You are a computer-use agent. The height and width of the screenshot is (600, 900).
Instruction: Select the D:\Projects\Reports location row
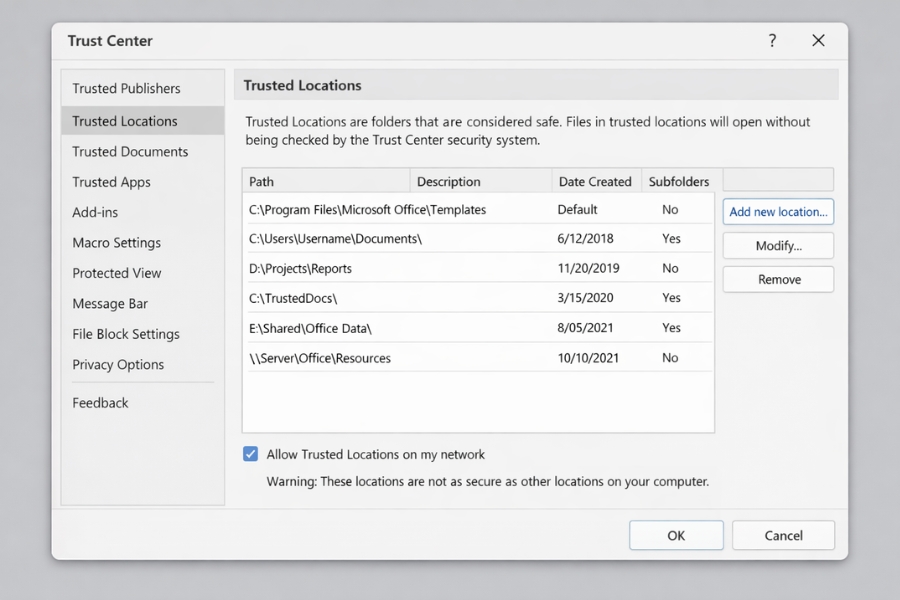(x=300, y=269)
